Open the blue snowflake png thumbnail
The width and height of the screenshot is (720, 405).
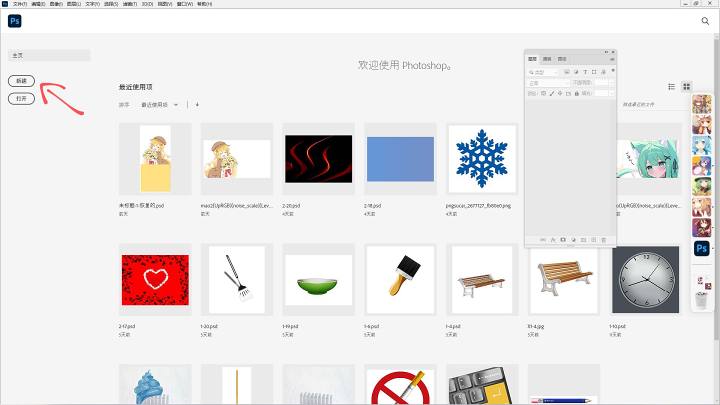482,158
